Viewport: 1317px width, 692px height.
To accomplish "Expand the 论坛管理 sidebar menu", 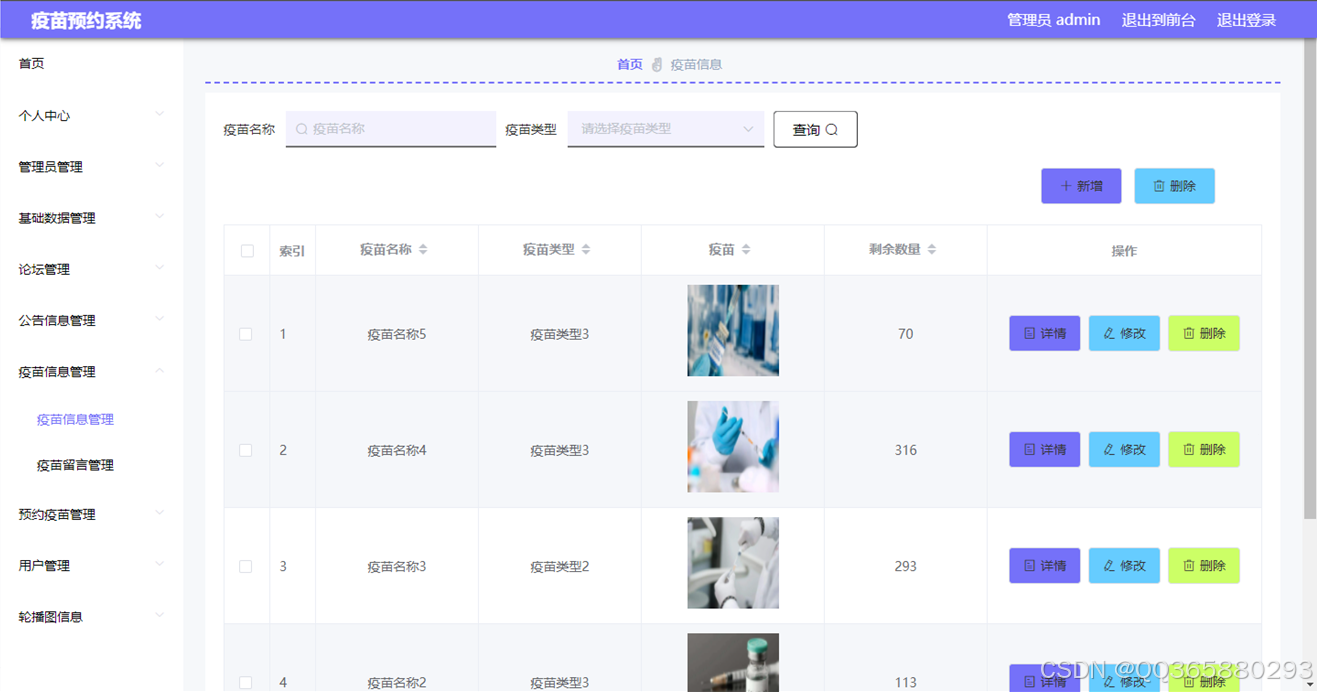I will point(91,269).
